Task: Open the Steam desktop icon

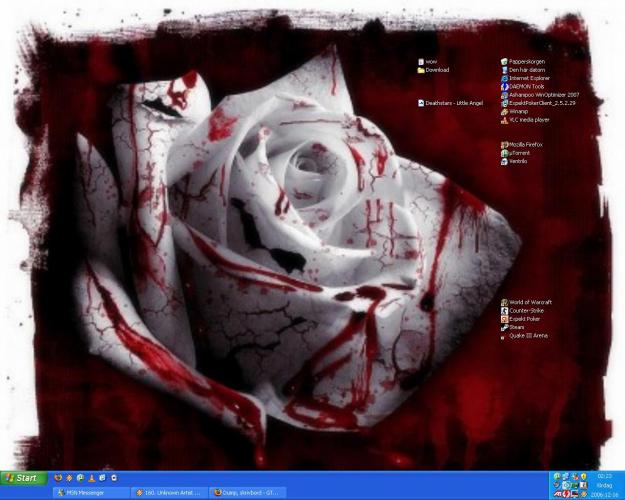Action: click(504, 327)
